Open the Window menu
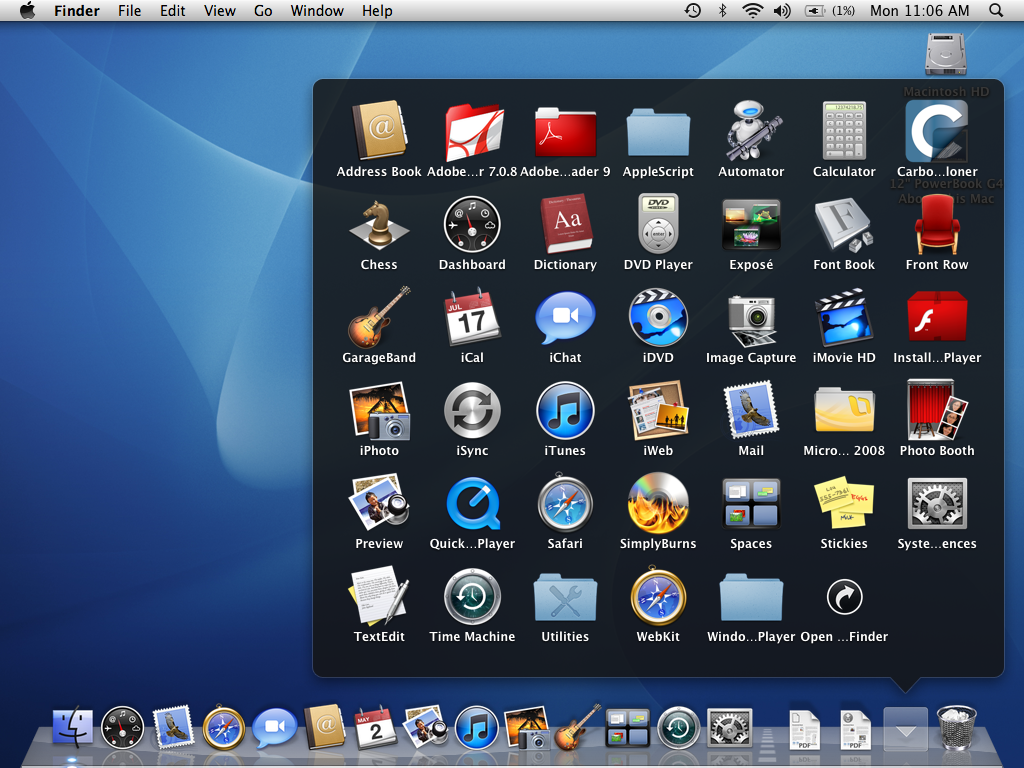Screen dimensions: 1024x768 pos(317,10)
